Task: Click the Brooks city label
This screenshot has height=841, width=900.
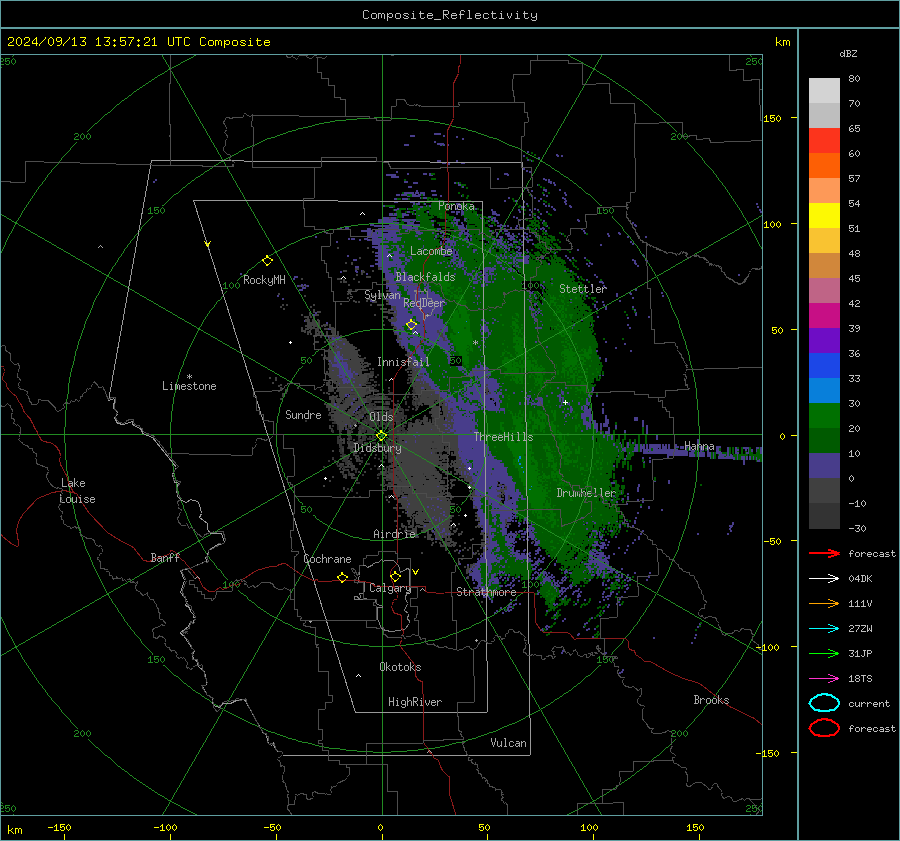Action: (711, 700)
